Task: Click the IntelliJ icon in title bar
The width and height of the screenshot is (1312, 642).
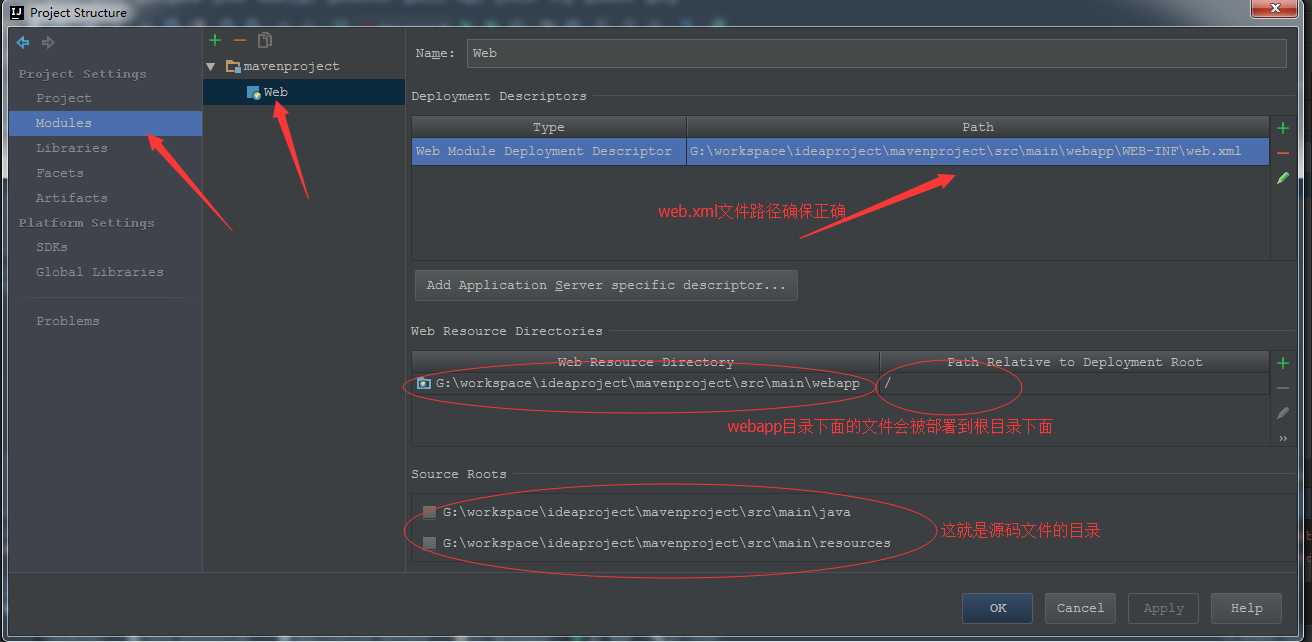Action: pyautogui.click(x=16, y=13)
